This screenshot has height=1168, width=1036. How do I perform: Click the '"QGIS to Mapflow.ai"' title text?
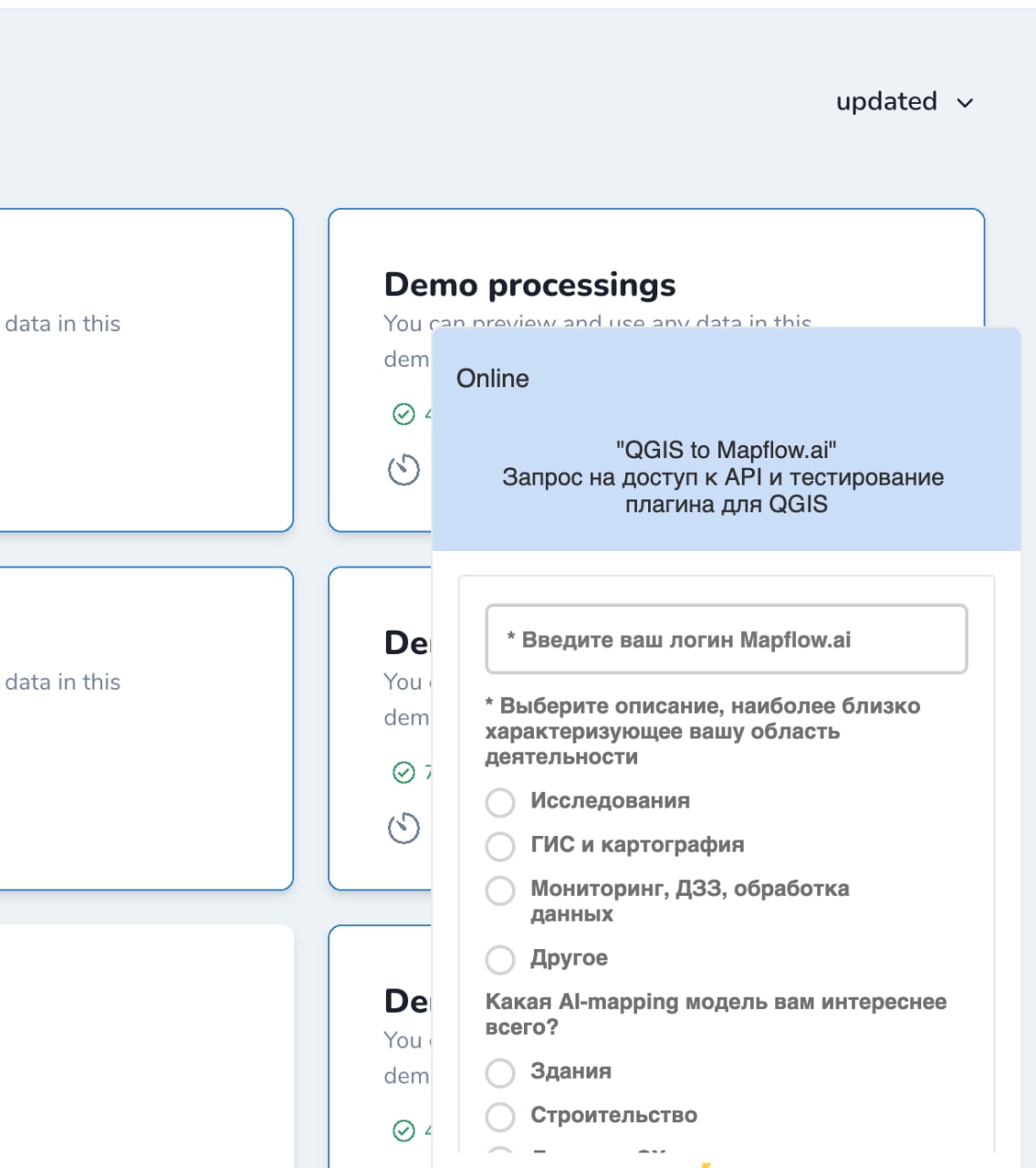[727, 450]
